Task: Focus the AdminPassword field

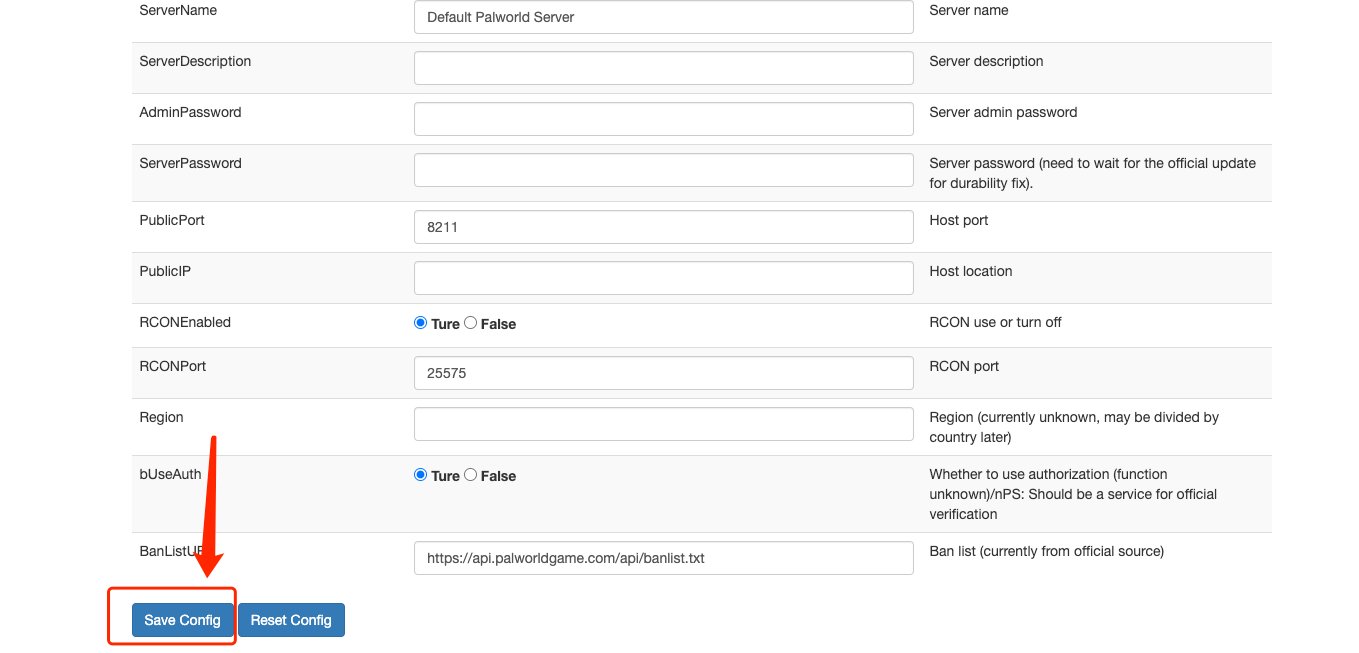Action: tap(663, 119)
